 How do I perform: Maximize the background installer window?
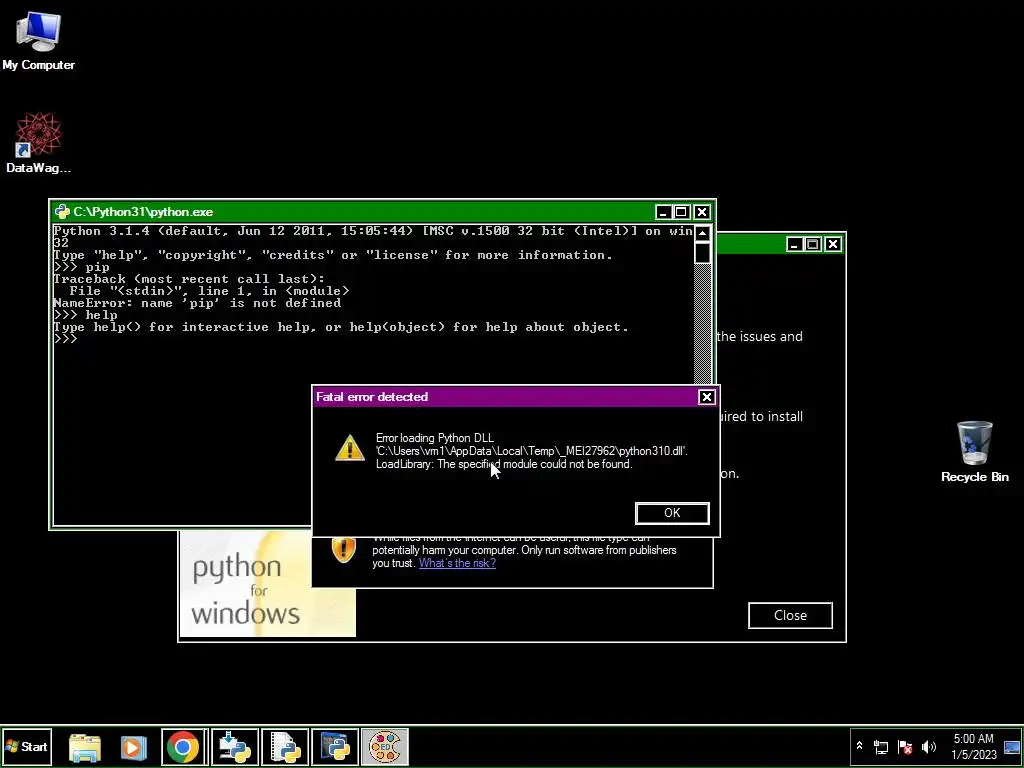[x=812, y=244]
